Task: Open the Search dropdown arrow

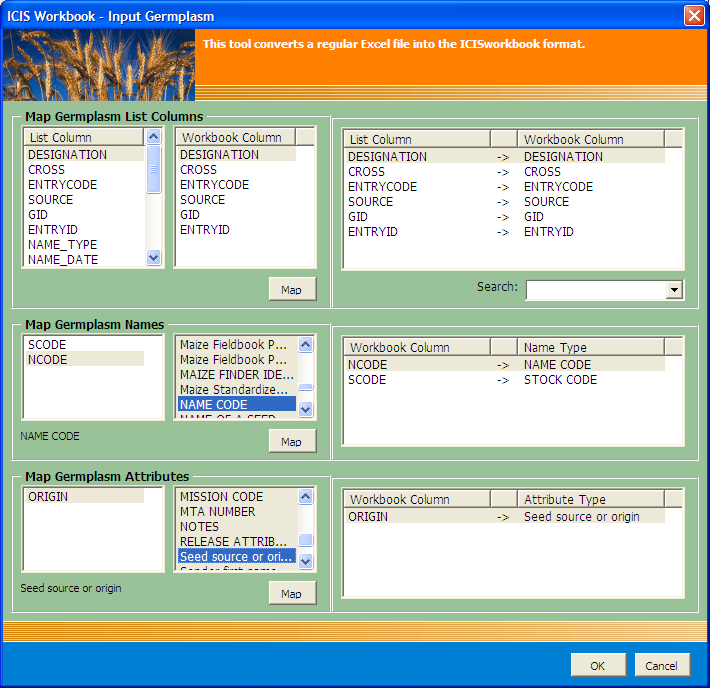Action: coord(674,290)
